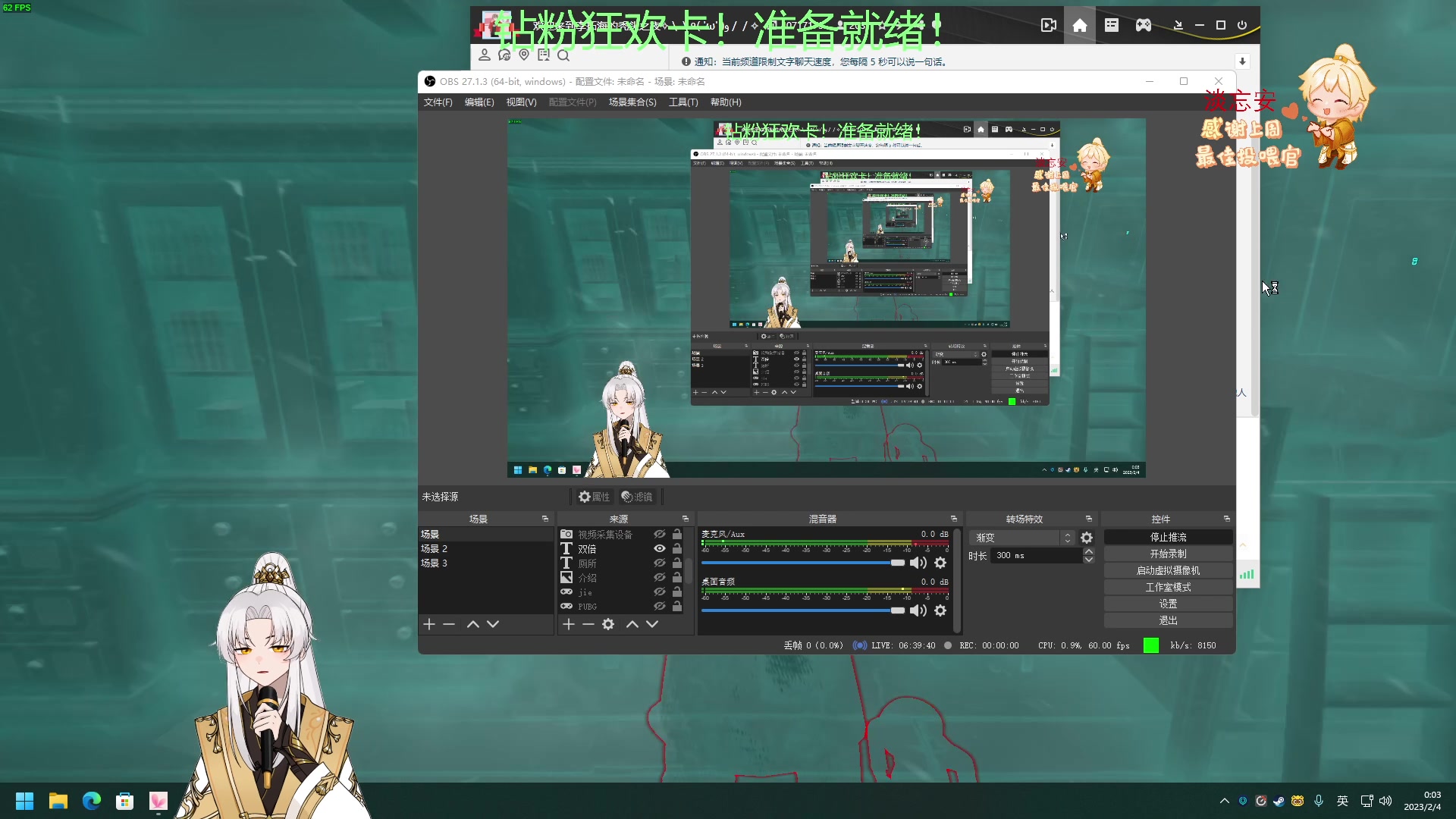Viewport: 1456px width, 819px height.
Task: Open settings gear for 麦克风/Aux mixer channel
Action: (x=940, y=563)
